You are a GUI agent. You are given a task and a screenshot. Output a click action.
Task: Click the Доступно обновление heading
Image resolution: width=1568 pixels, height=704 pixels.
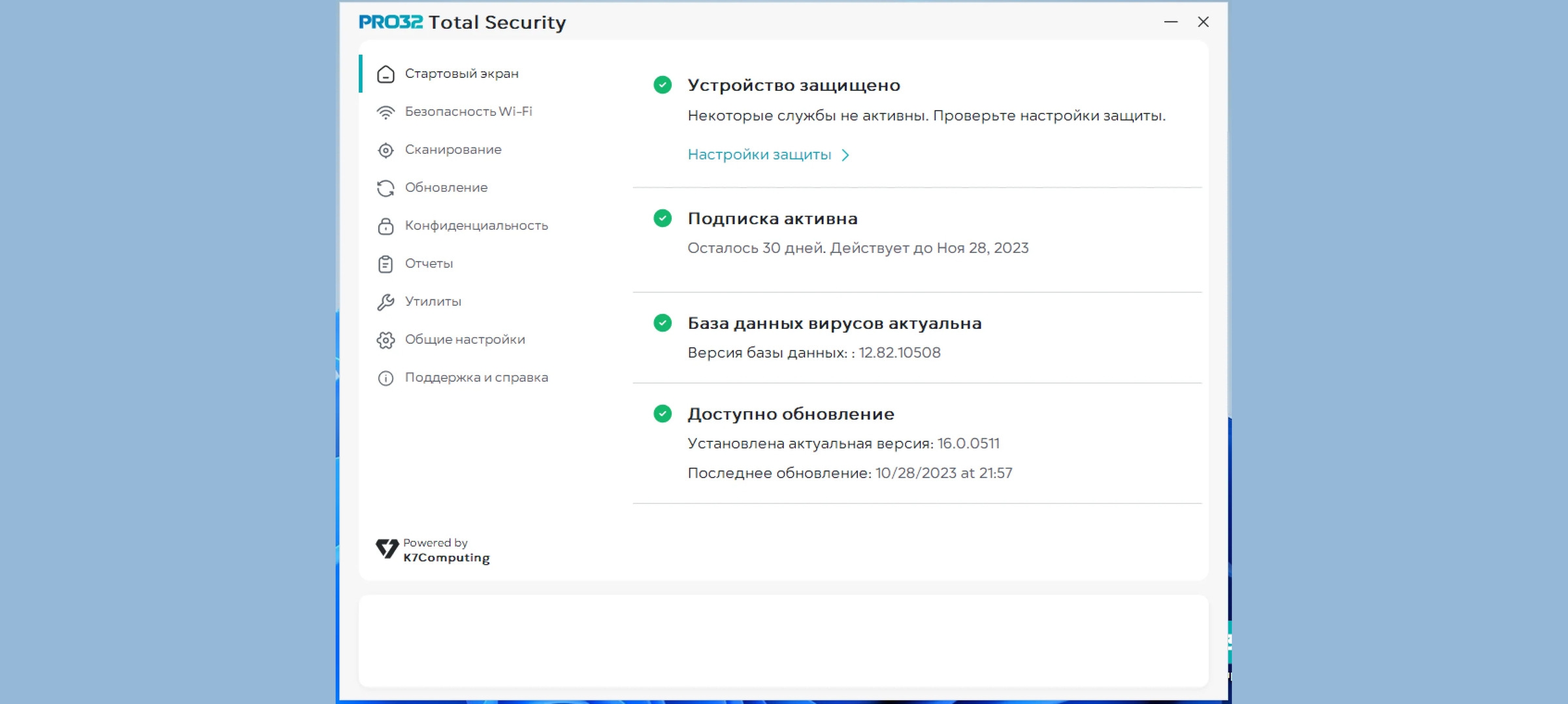(791, 414)
